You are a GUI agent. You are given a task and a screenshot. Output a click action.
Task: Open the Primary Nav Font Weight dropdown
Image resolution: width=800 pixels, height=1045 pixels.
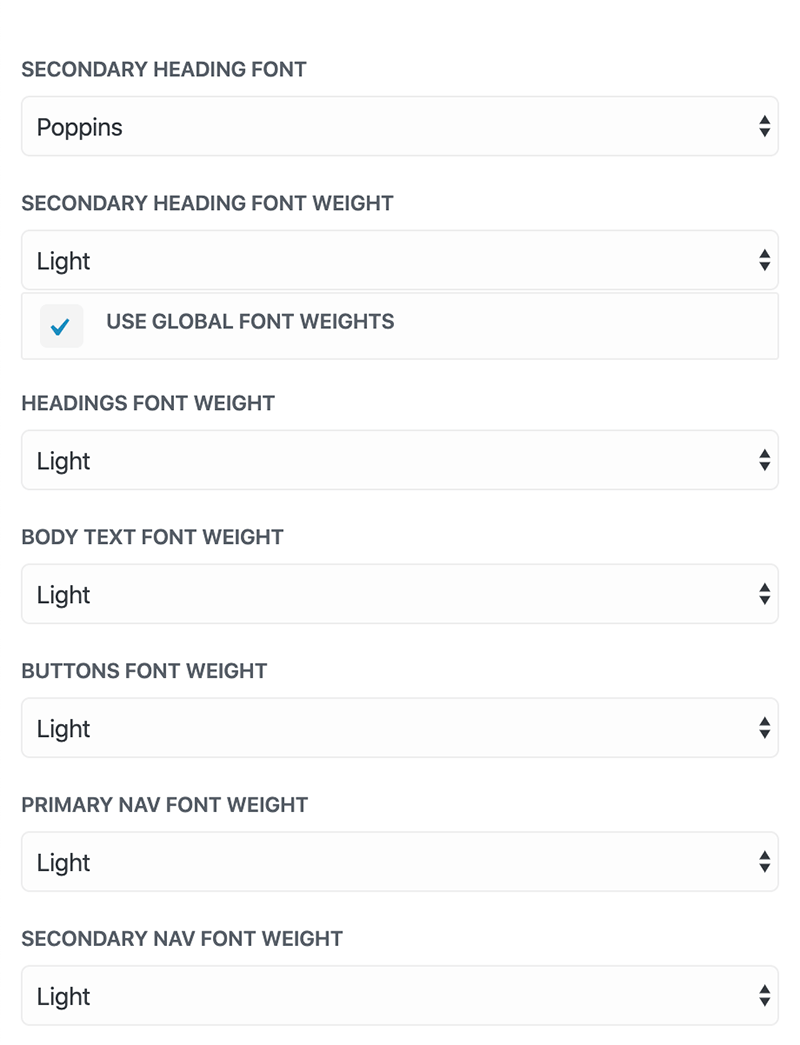click(400, 862)
